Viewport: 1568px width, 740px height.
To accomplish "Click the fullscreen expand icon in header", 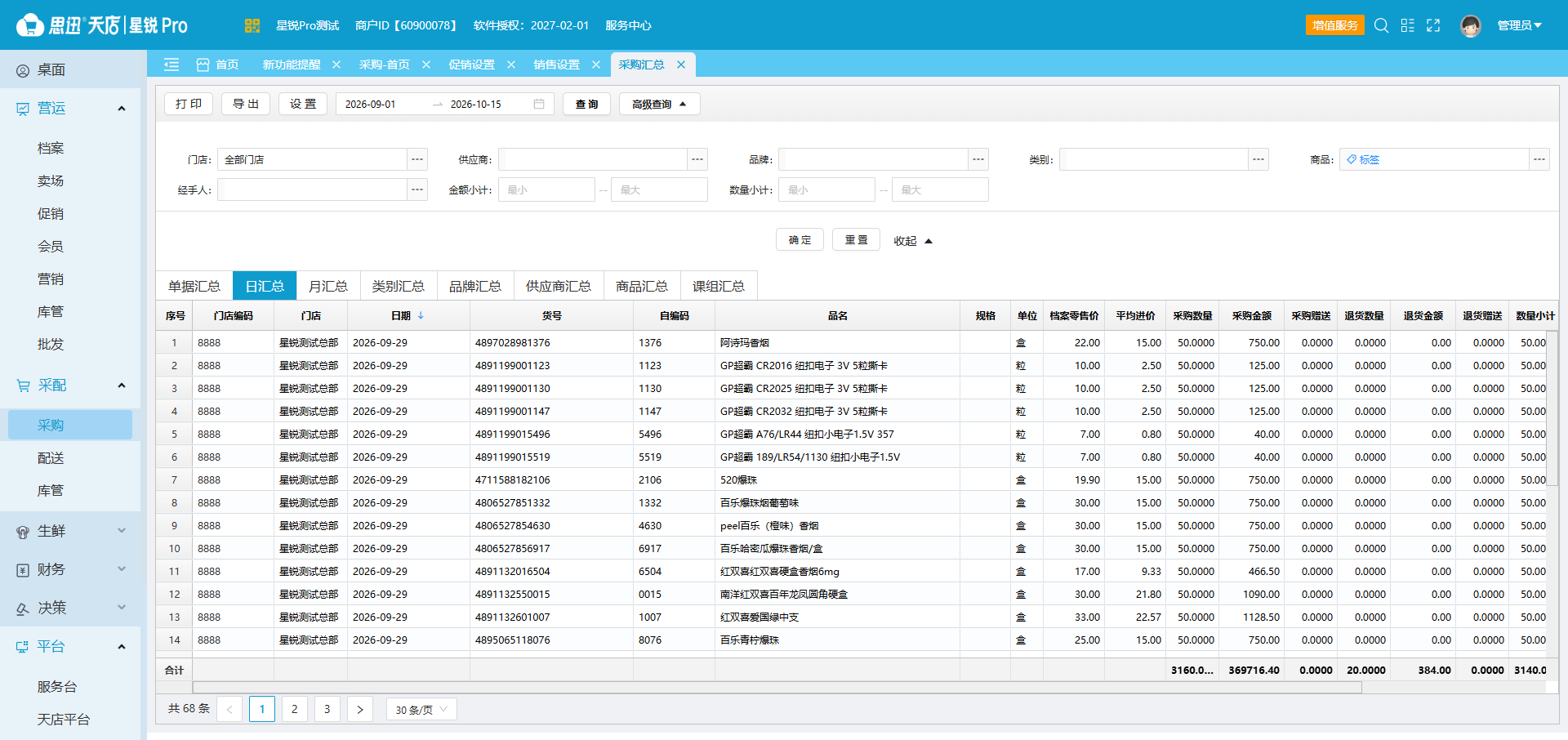I will [x=1433, y=25].
